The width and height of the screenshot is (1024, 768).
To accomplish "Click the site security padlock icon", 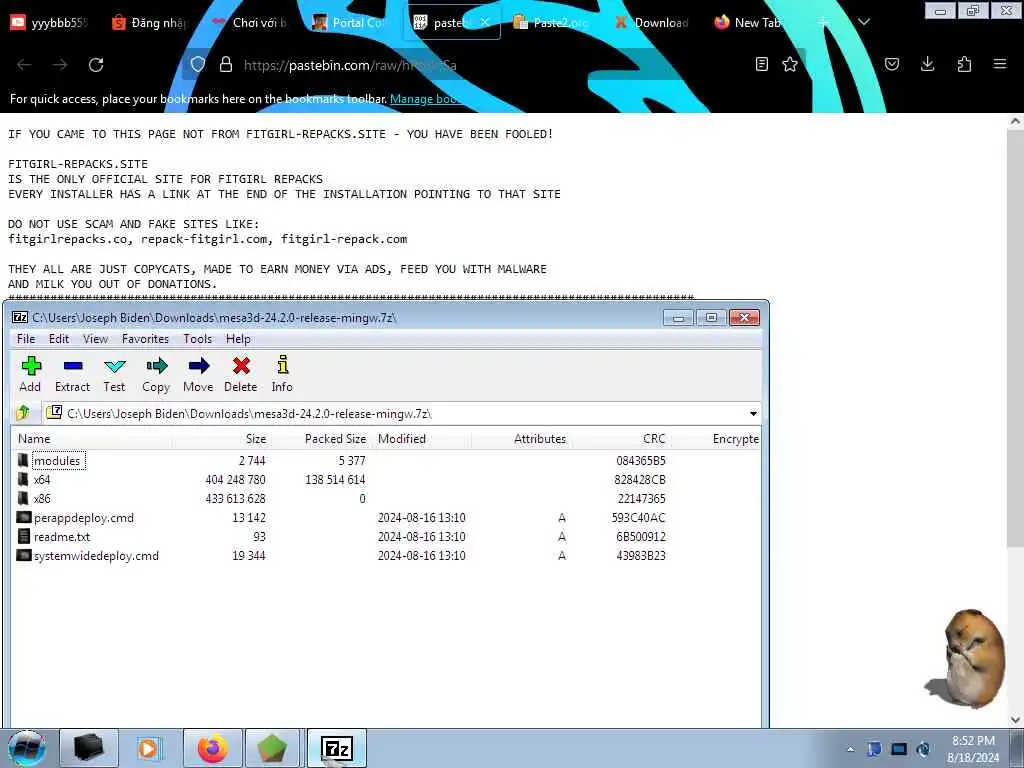I will click(x=226, y=65).
